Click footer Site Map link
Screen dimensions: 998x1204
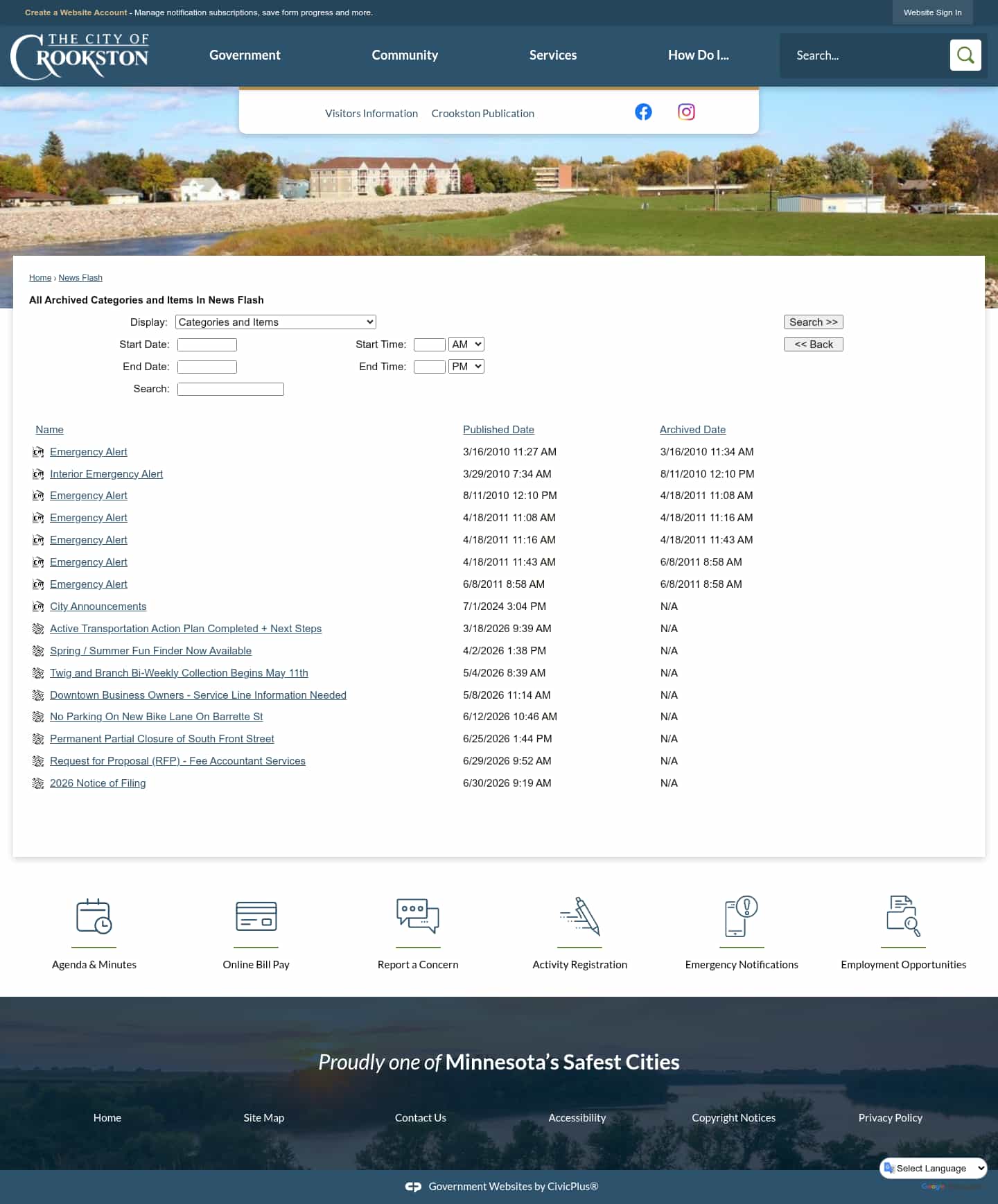(264, 1117)
